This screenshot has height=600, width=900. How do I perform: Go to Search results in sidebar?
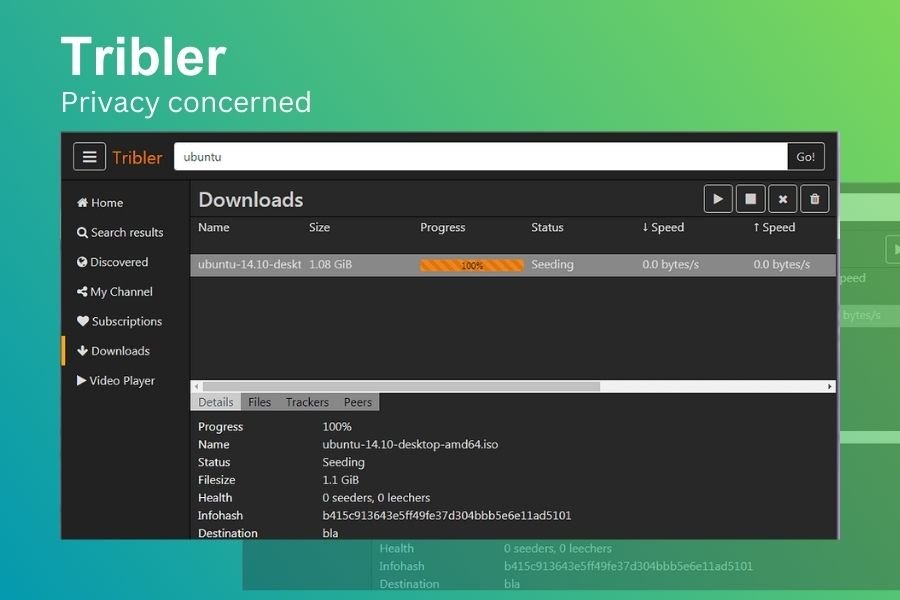120,232
